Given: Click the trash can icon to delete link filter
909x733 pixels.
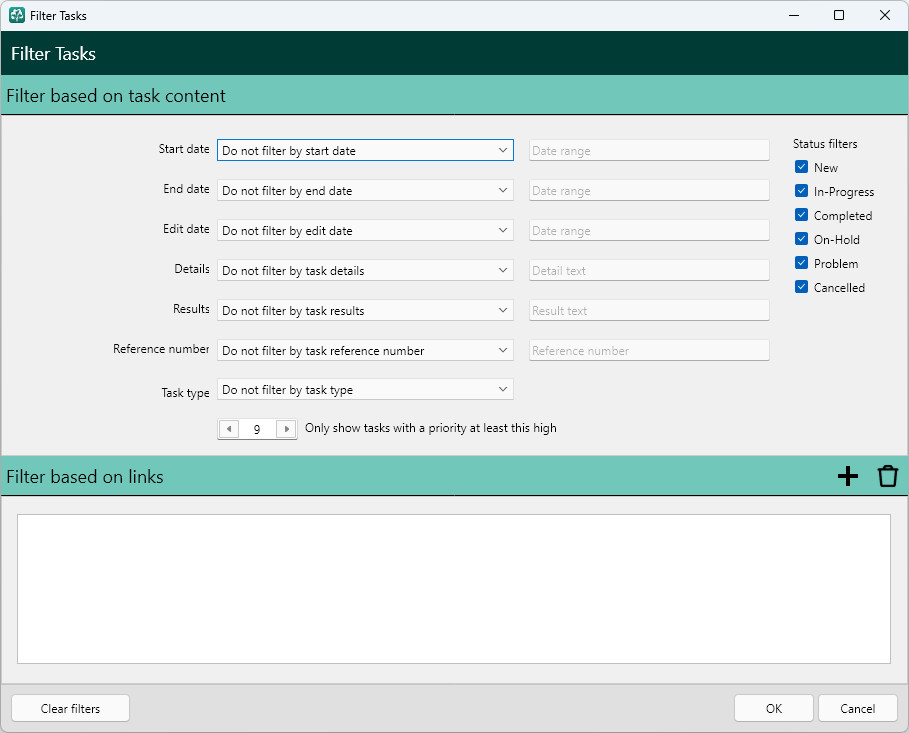Looking at the screenshot, I should (888, 476).
